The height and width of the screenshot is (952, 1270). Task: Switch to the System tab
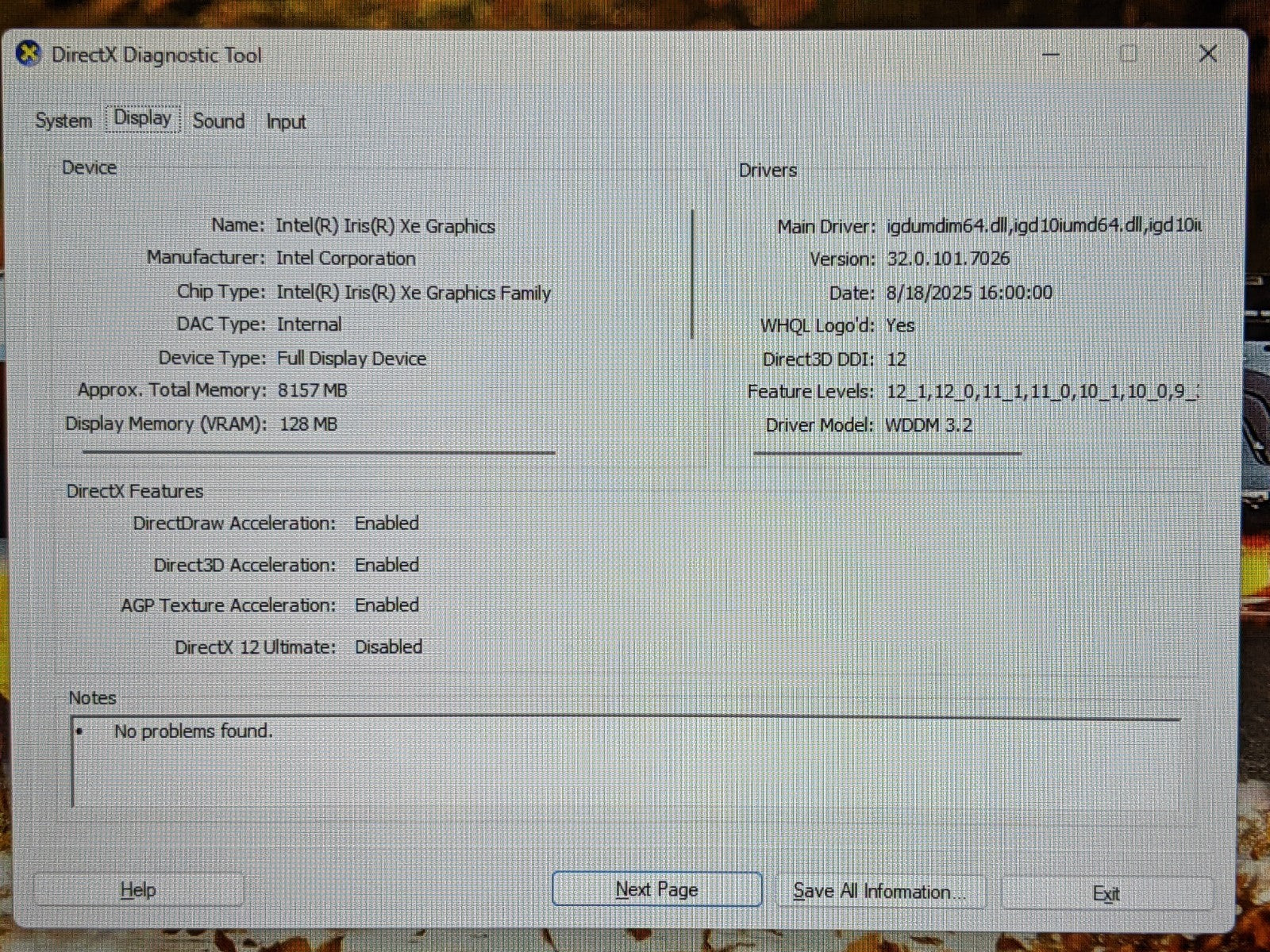[x=63, y=121]
